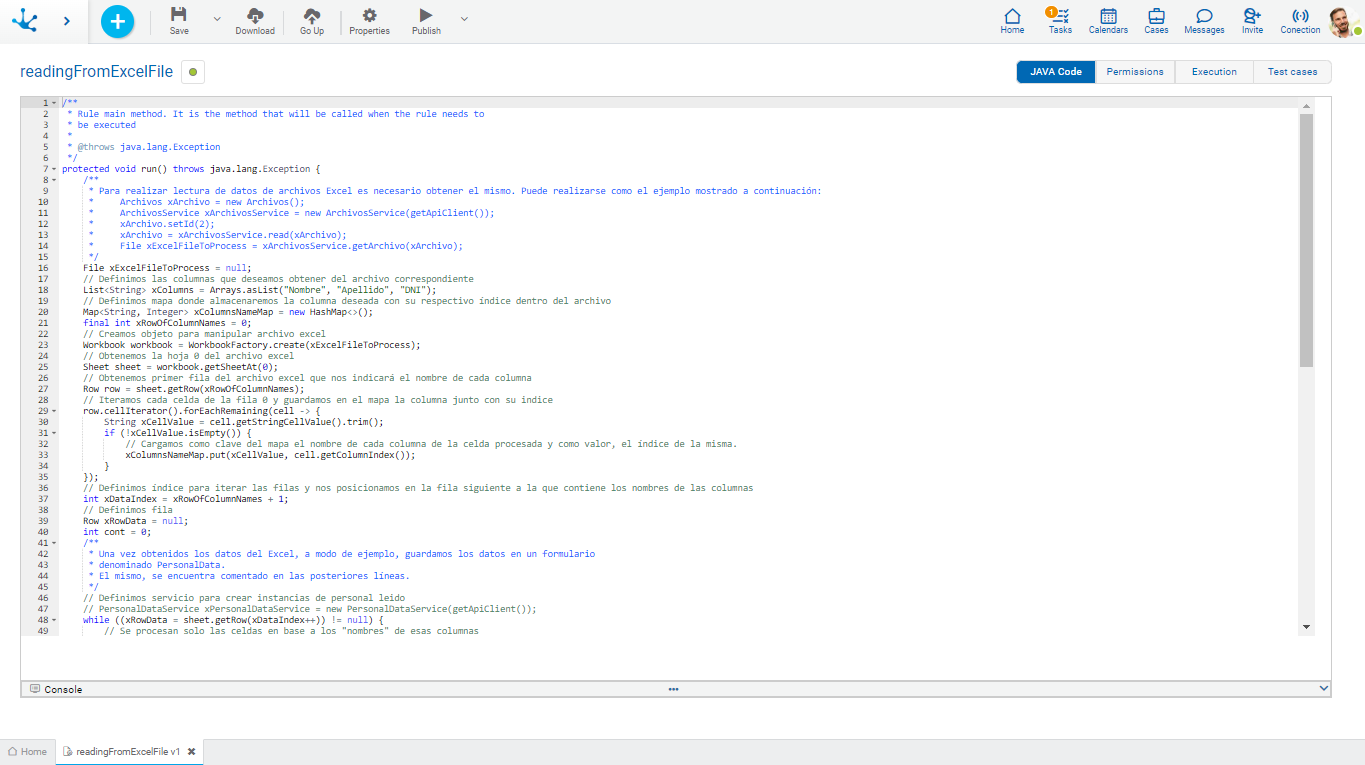Click the code editor vertical scrollbar
The height and width of the screenshot is (765, 1365).
pos(1306,240)
